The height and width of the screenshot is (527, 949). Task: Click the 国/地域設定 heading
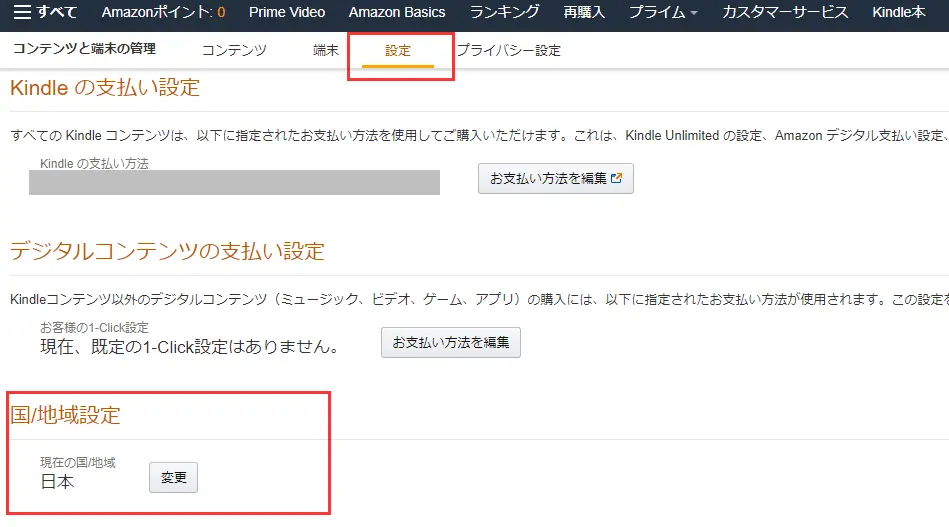(65, 415)
